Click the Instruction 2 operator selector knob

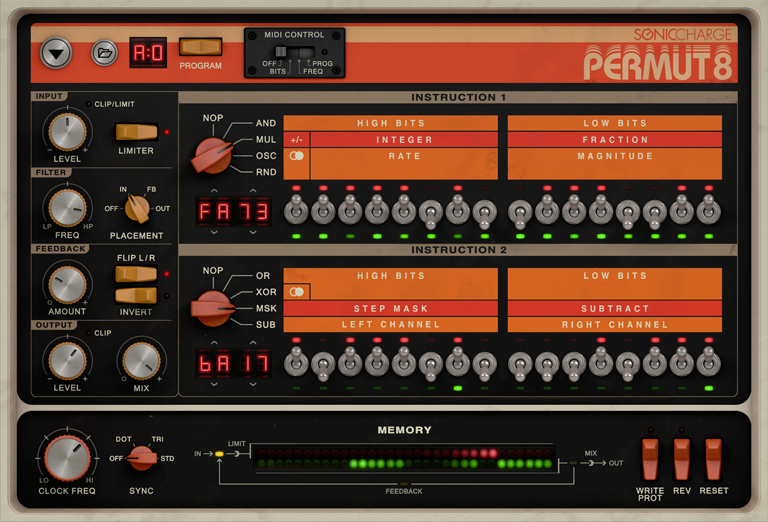pos(211,306)
